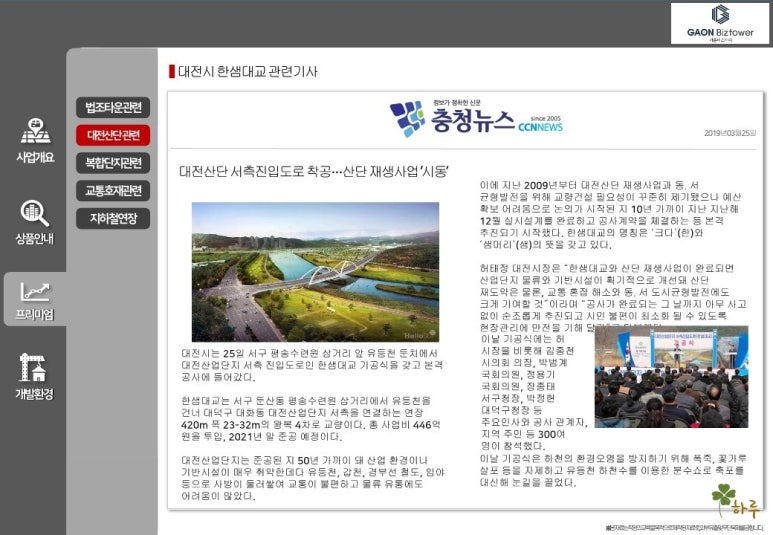The image size is (773, 535).
Task: Open the 개발환경 crane icon
Action: point(33,367)
